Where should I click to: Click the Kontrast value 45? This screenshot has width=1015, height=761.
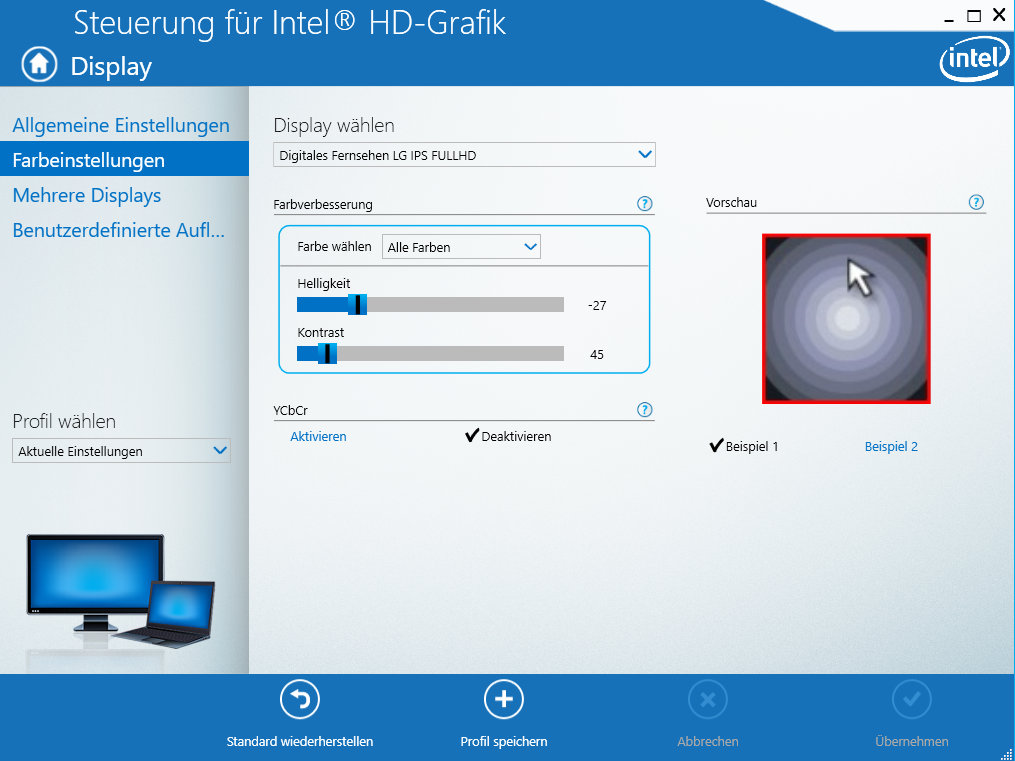pos(597,355)
